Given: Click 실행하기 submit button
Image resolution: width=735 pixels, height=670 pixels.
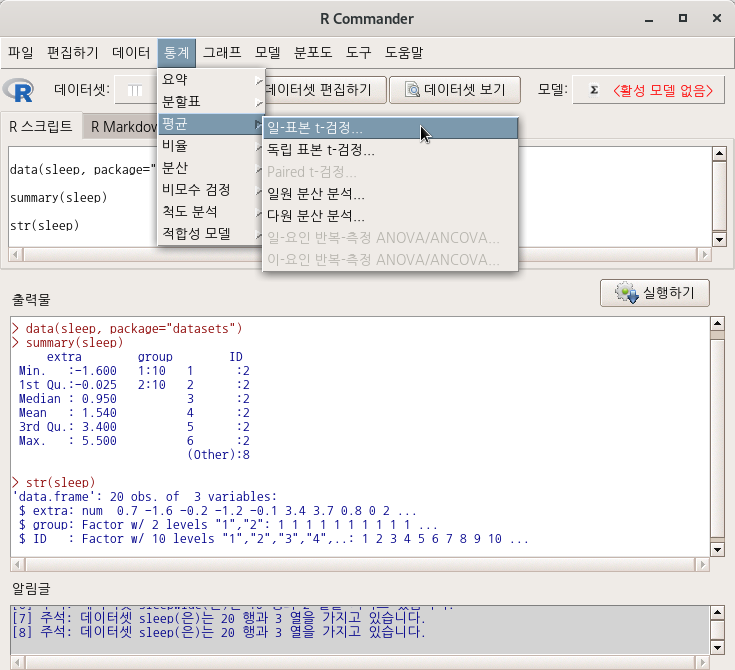Looking at the screenshot, I should point(654,293).
